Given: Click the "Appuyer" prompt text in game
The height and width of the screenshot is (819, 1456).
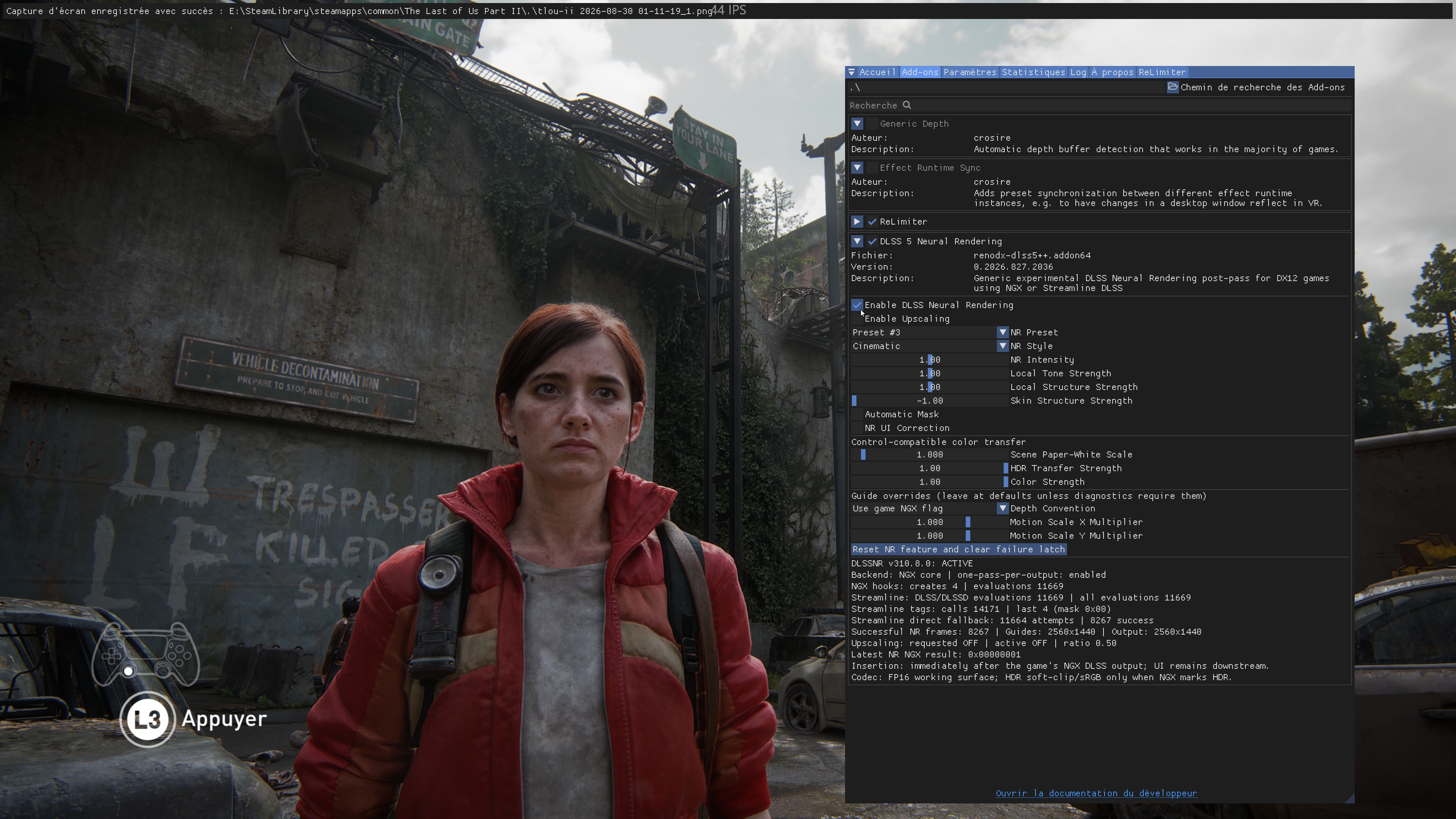Looking at the screenshot, I should [224, 719].
